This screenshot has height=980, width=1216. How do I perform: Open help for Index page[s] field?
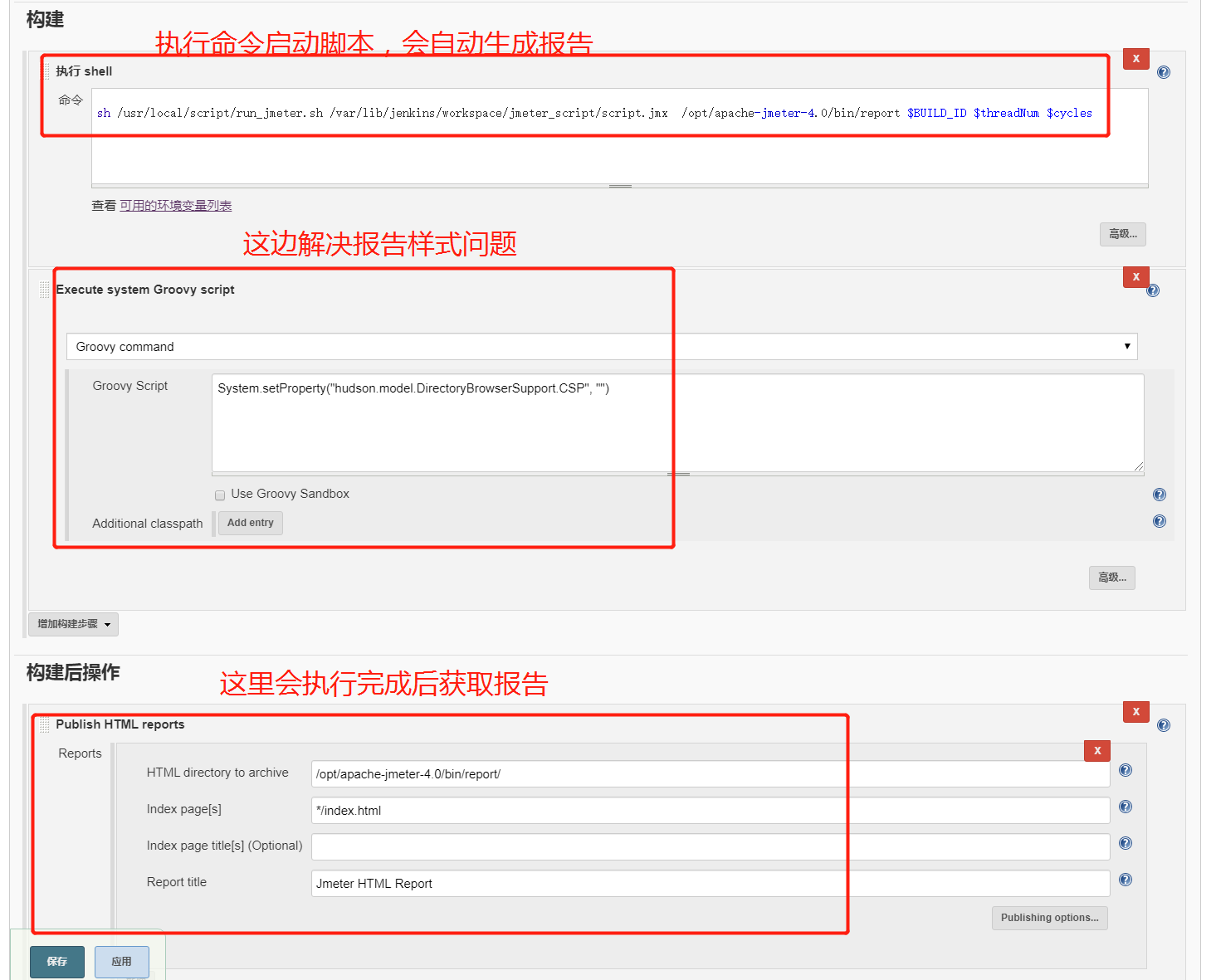(1126, 807)
